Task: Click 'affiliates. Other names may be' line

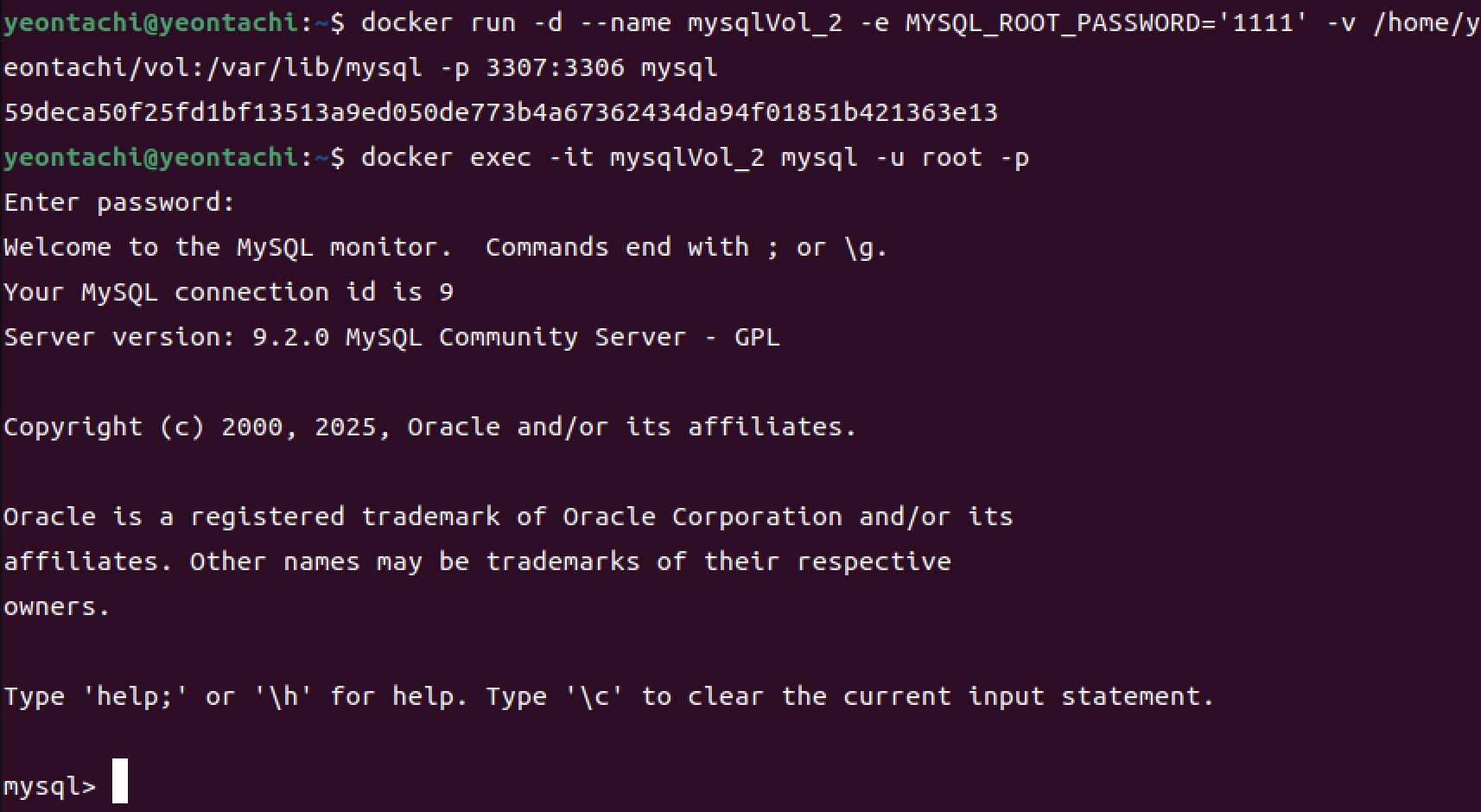Action: click(x=477, y=561)
